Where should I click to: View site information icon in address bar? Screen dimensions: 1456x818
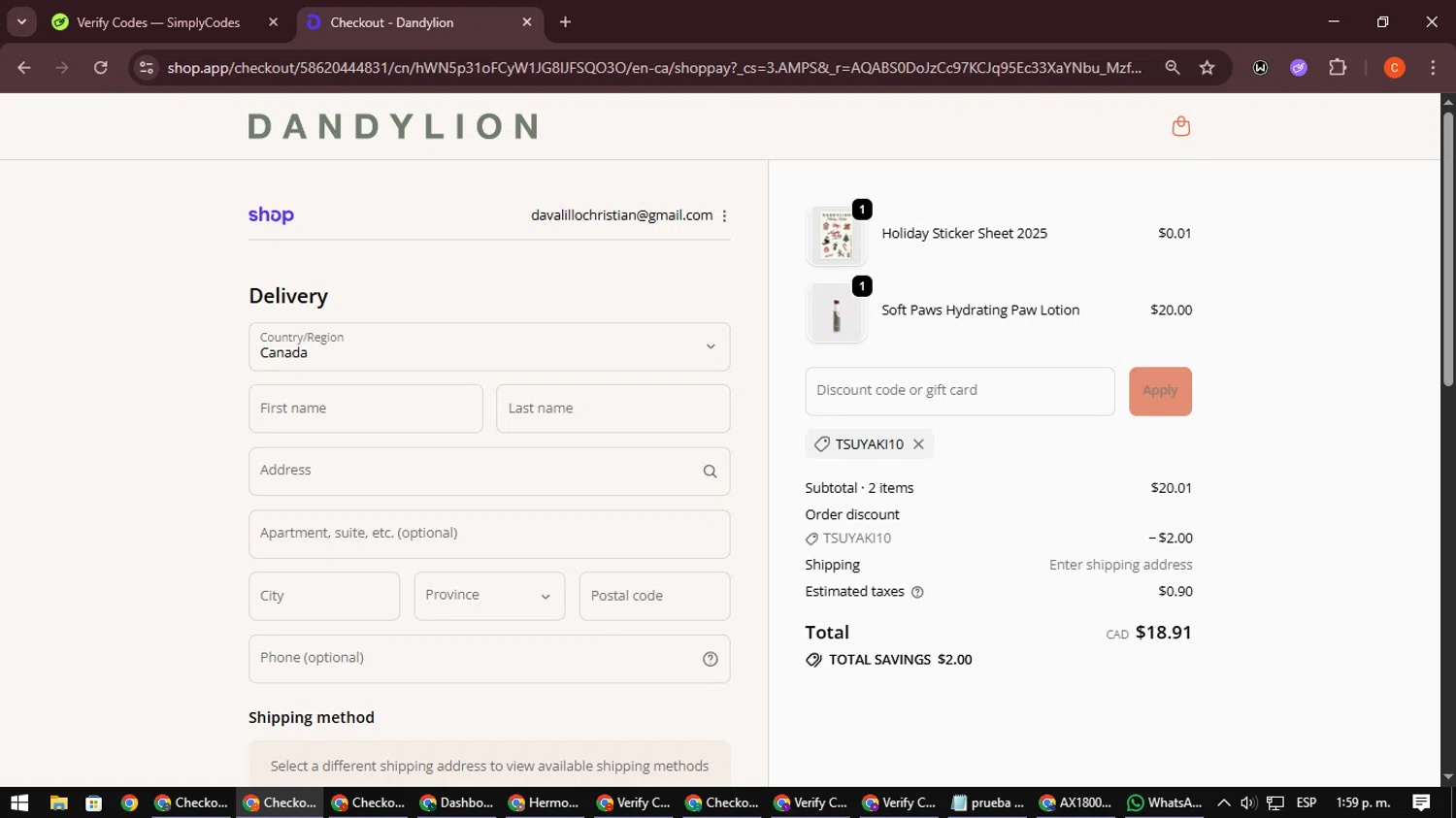(147, 68)
